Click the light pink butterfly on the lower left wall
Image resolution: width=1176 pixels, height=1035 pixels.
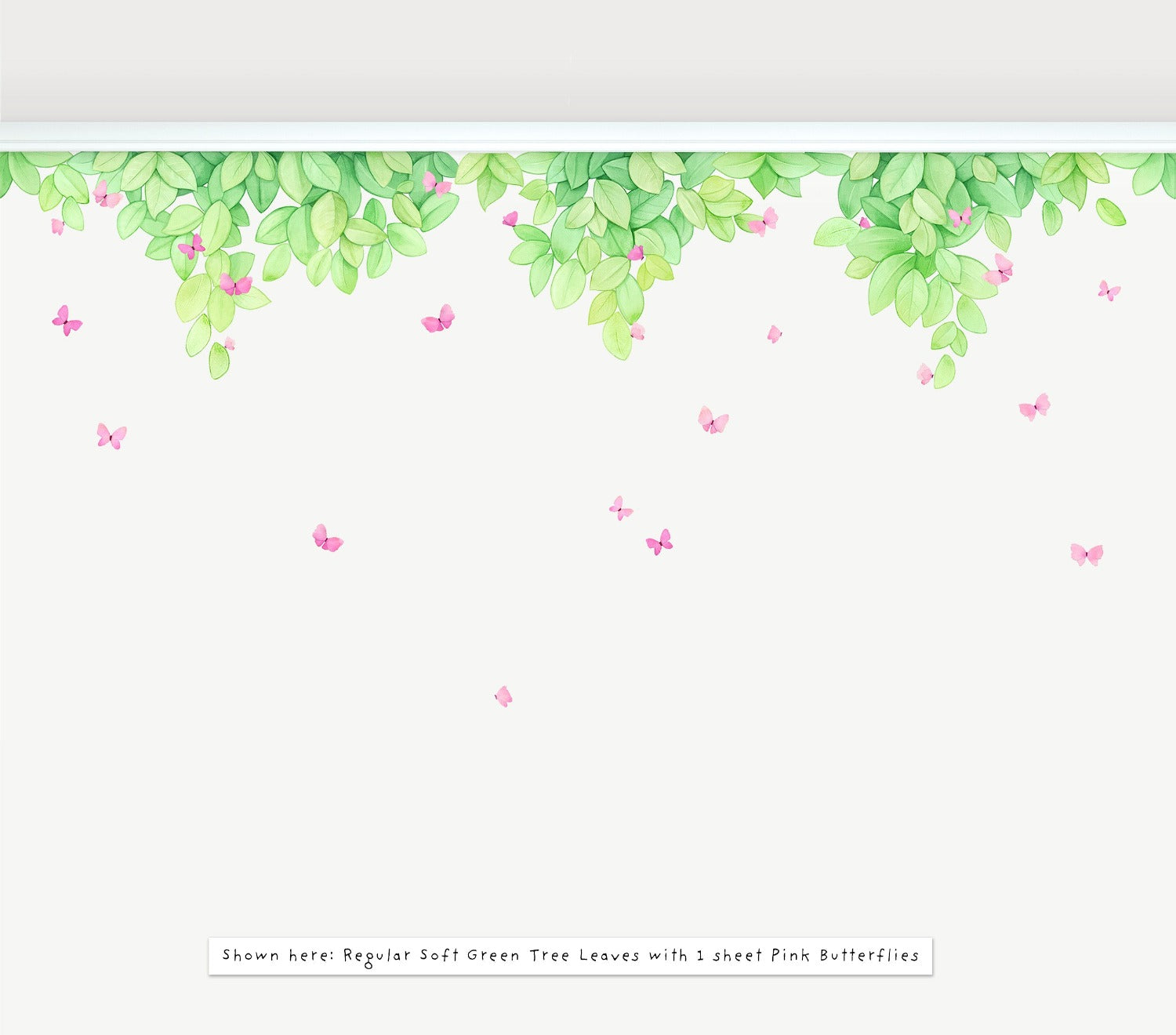111,436
